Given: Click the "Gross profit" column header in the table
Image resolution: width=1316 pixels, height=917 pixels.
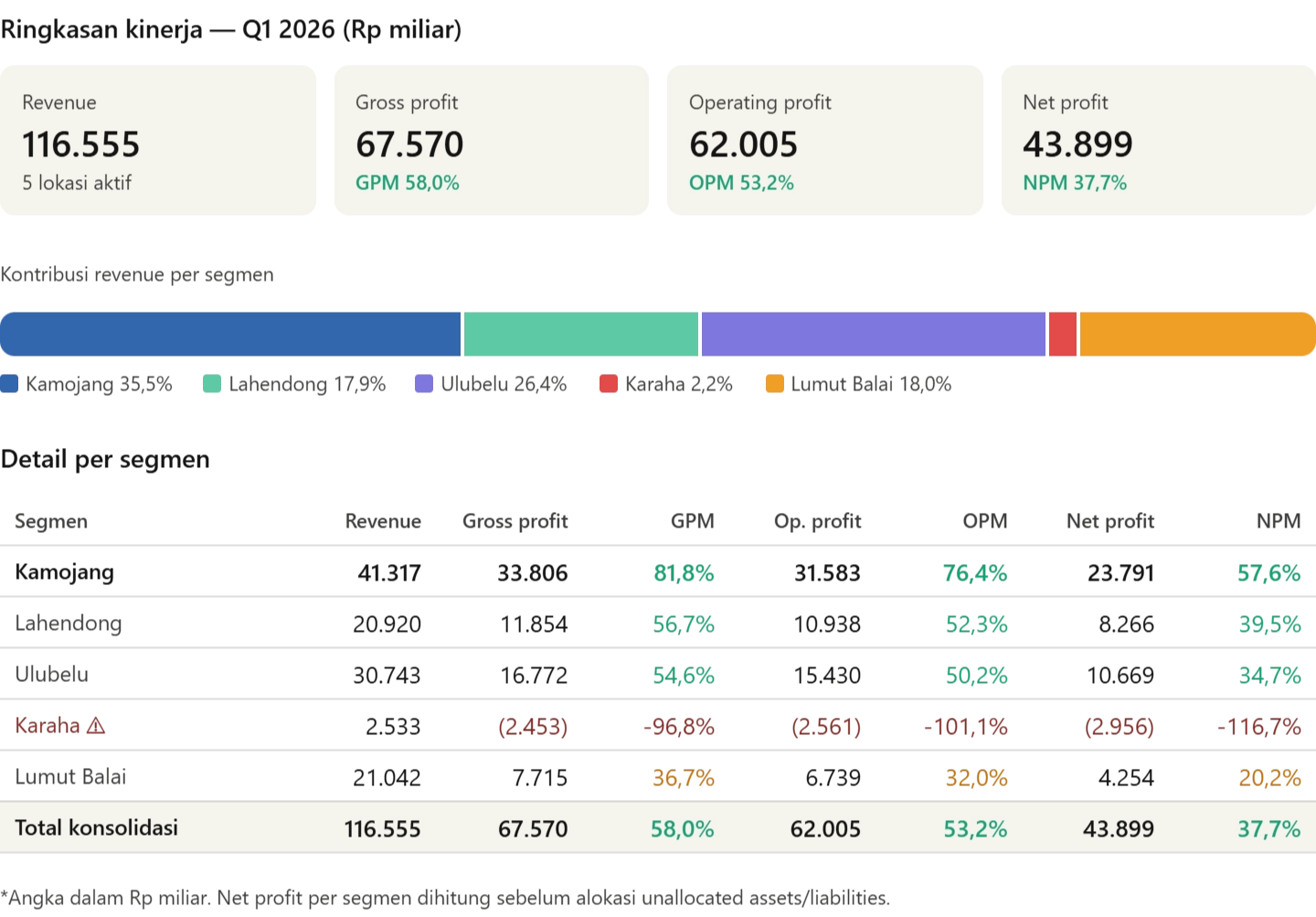Looking at the screenshot, I should coord(515,521).
